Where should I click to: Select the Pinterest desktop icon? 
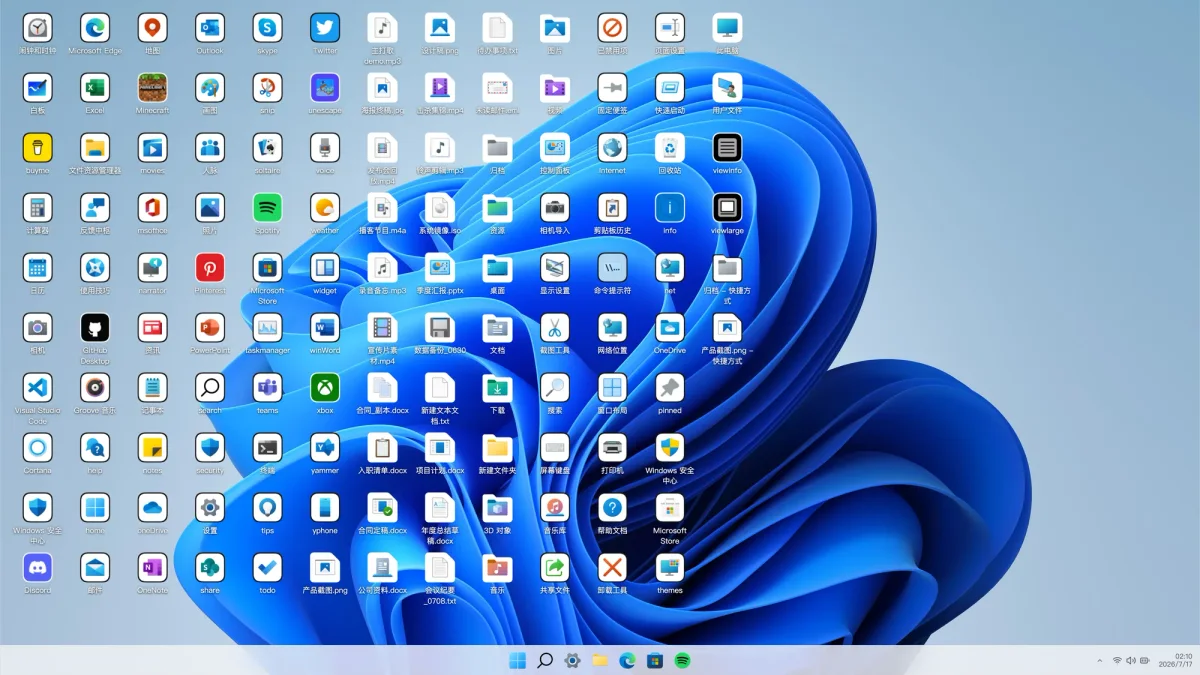click(210, 268)
